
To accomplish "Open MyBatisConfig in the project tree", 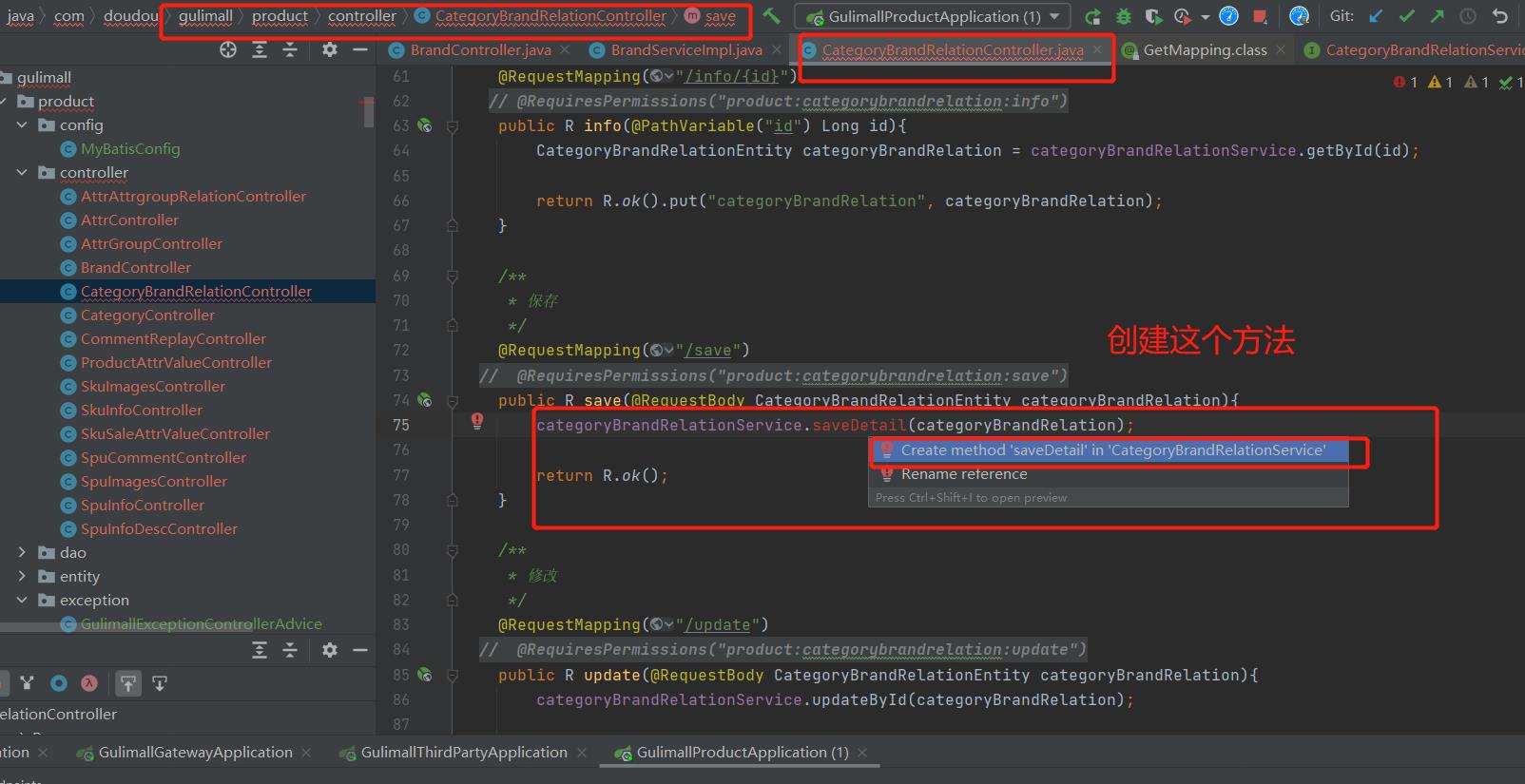I will click(130, 148).
